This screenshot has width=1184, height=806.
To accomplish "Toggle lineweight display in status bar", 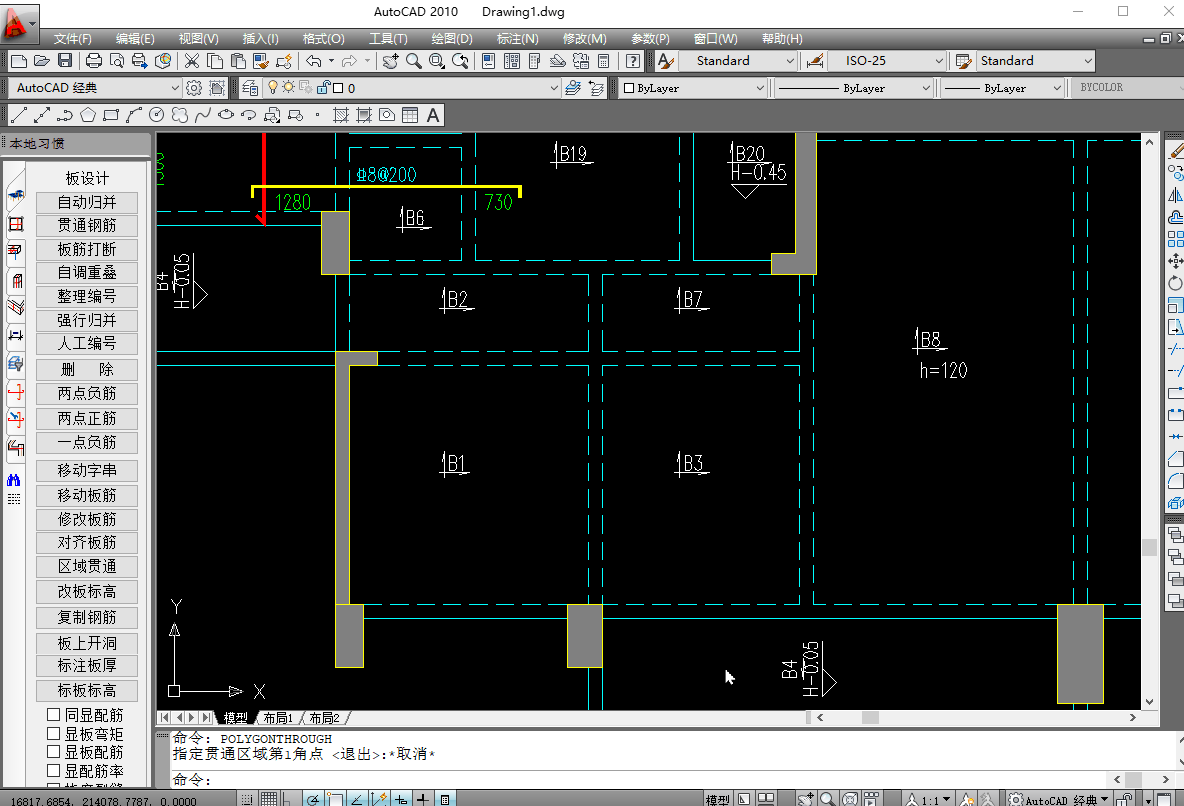I will [423, 798].
